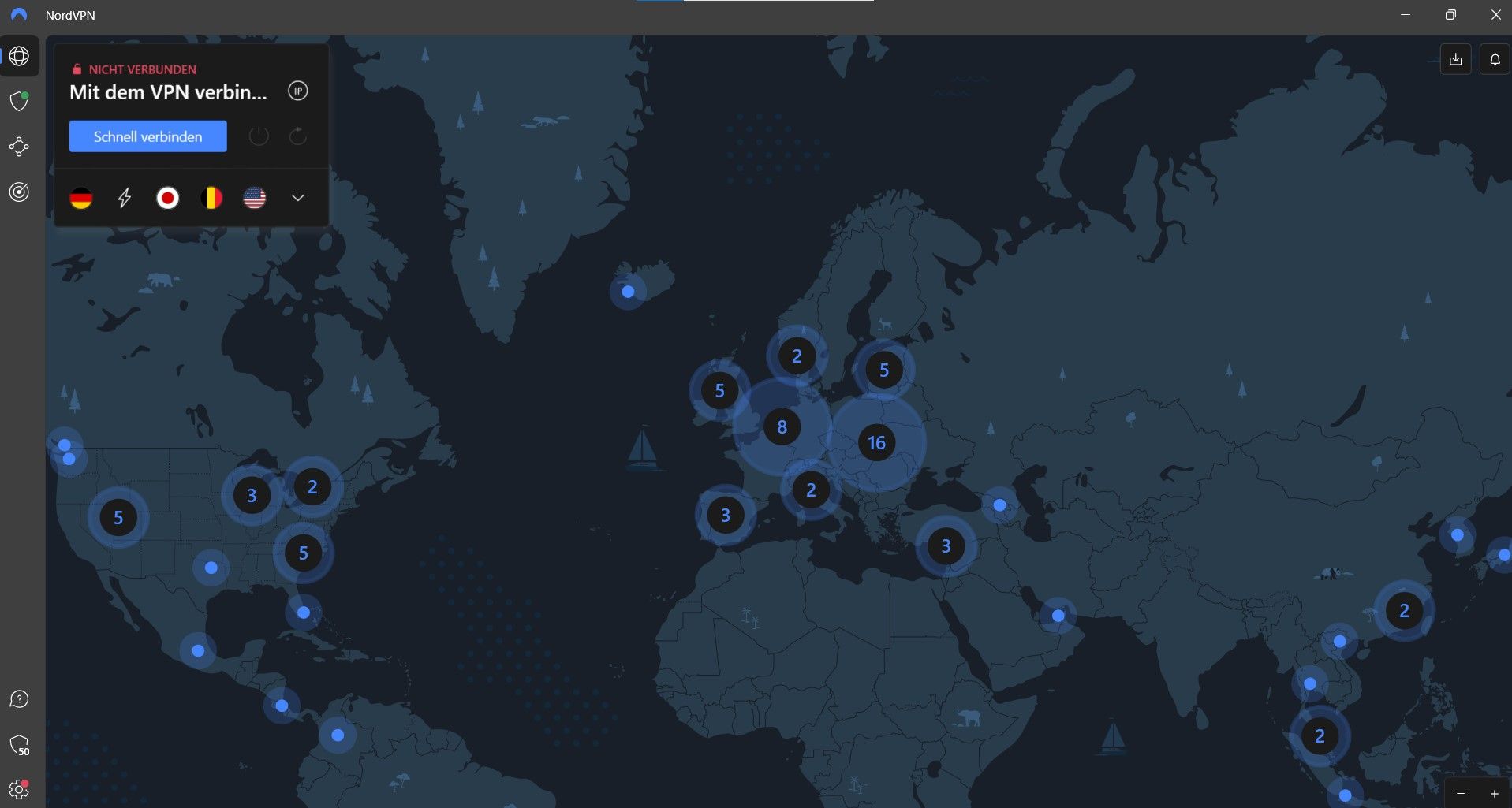Image resolution: width=1512 pixels, height=808 pixels.
Task: Open the 2-server cluster near Malaysia
Action: [x=1320, y=735]
